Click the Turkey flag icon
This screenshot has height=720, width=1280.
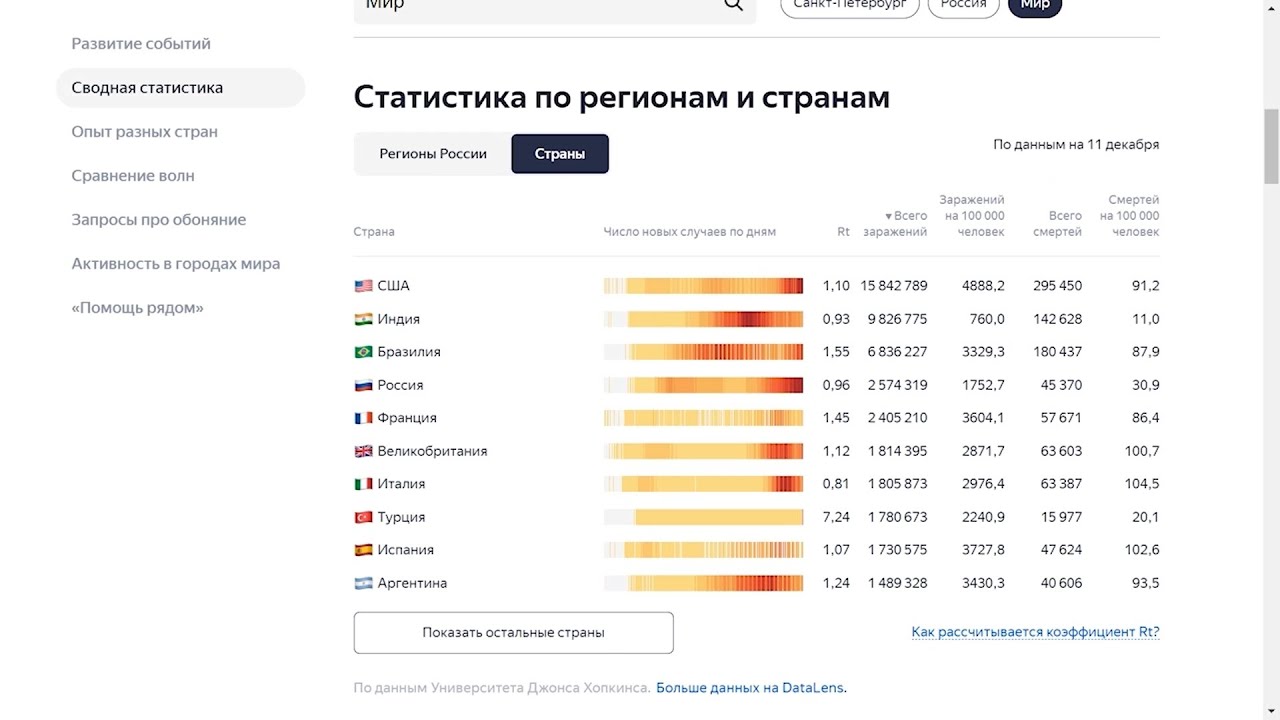tap(363, 517)
